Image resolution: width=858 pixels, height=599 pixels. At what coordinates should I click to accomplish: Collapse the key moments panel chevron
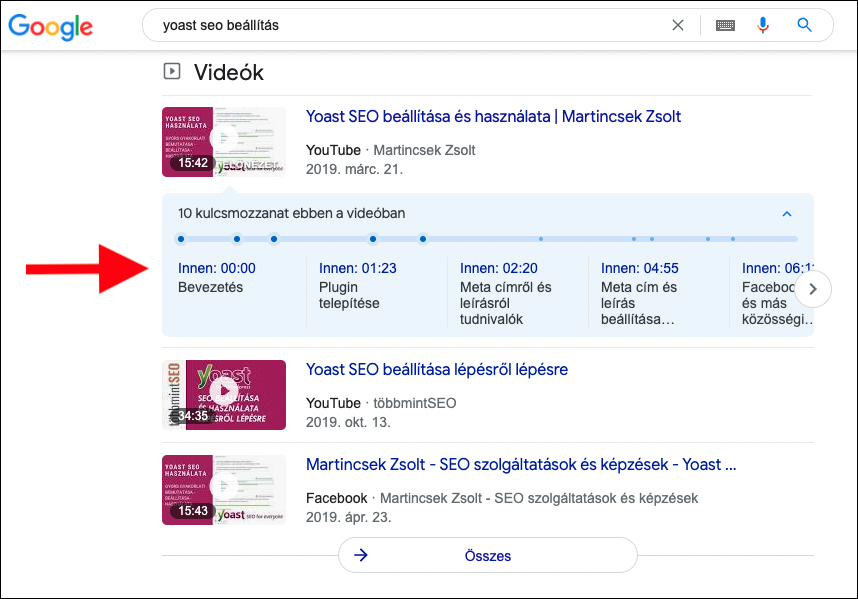pos(787,214)
